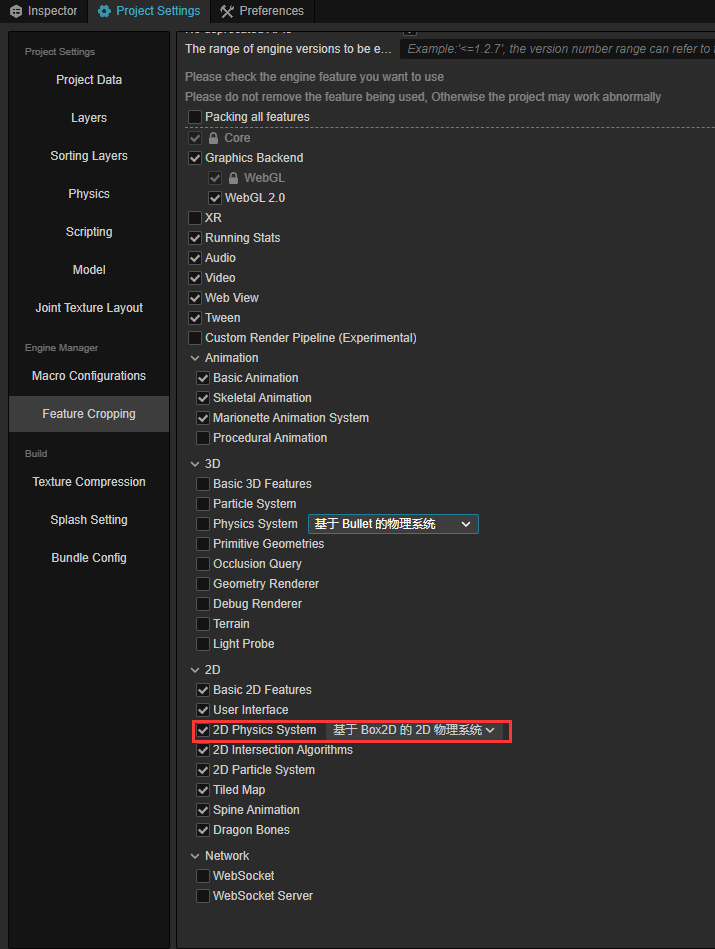
Task: Click the engine version range input field
Action: click(558, 48)
